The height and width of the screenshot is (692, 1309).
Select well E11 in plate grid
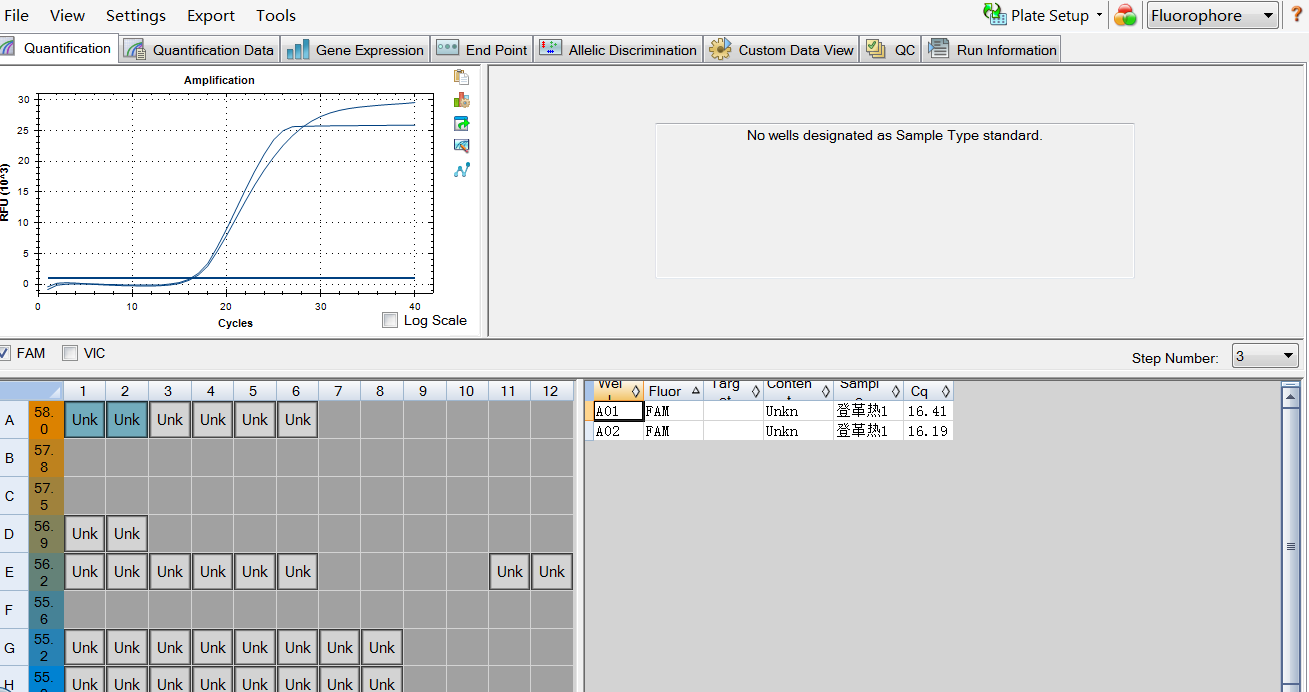coord(510,572)
